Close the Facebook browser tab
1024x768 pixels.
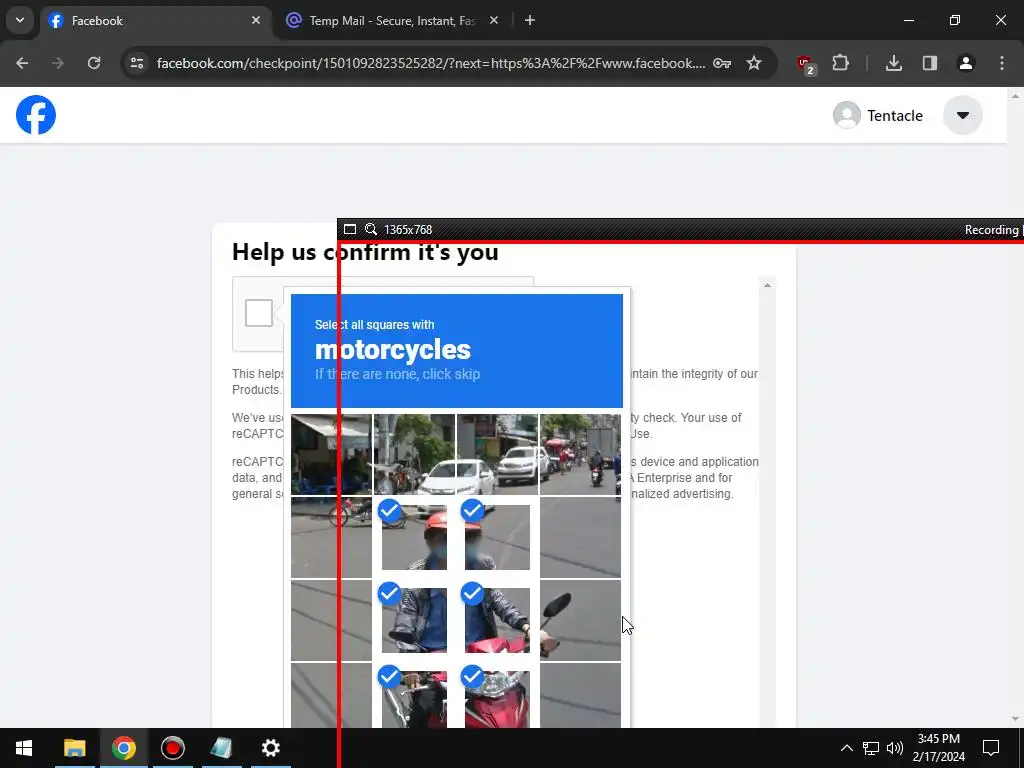tap(256, 21)
